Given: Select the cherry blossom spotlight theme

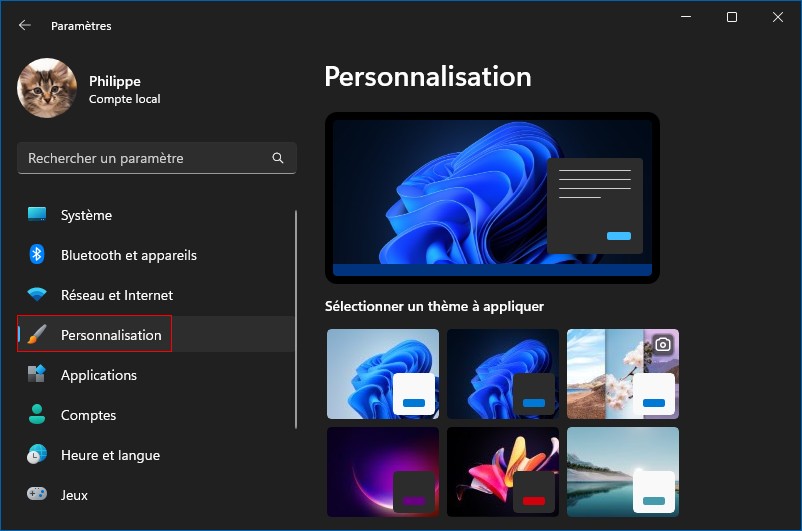Looking at the screenshot, I should [623, 374].
